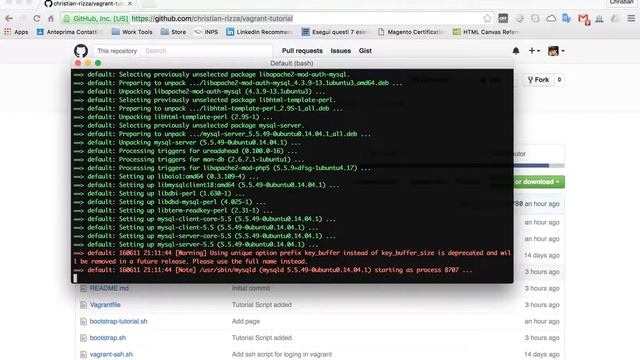Open the HTML Canvas Reference bookmark
Viewport: 640px width, 360px height.
click(486, 32)
